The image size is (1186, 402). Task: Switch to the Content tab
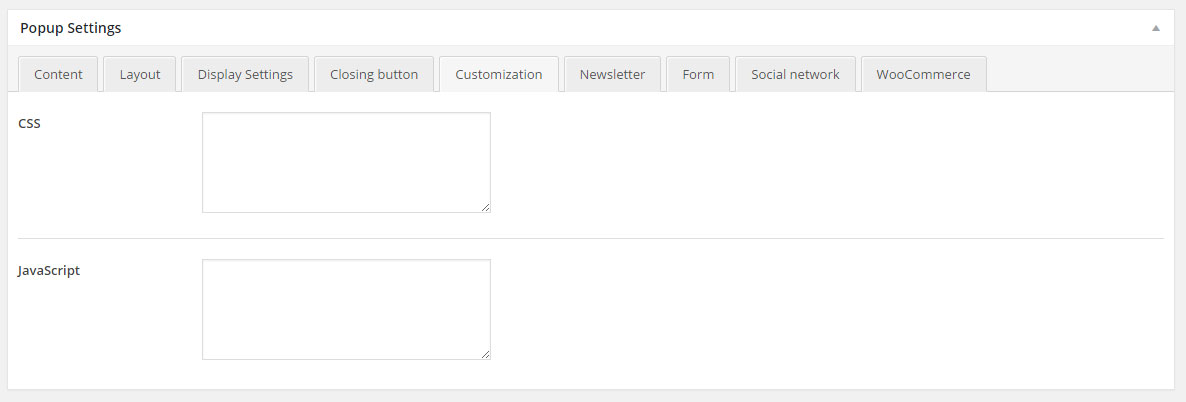(x=58, y=74)
